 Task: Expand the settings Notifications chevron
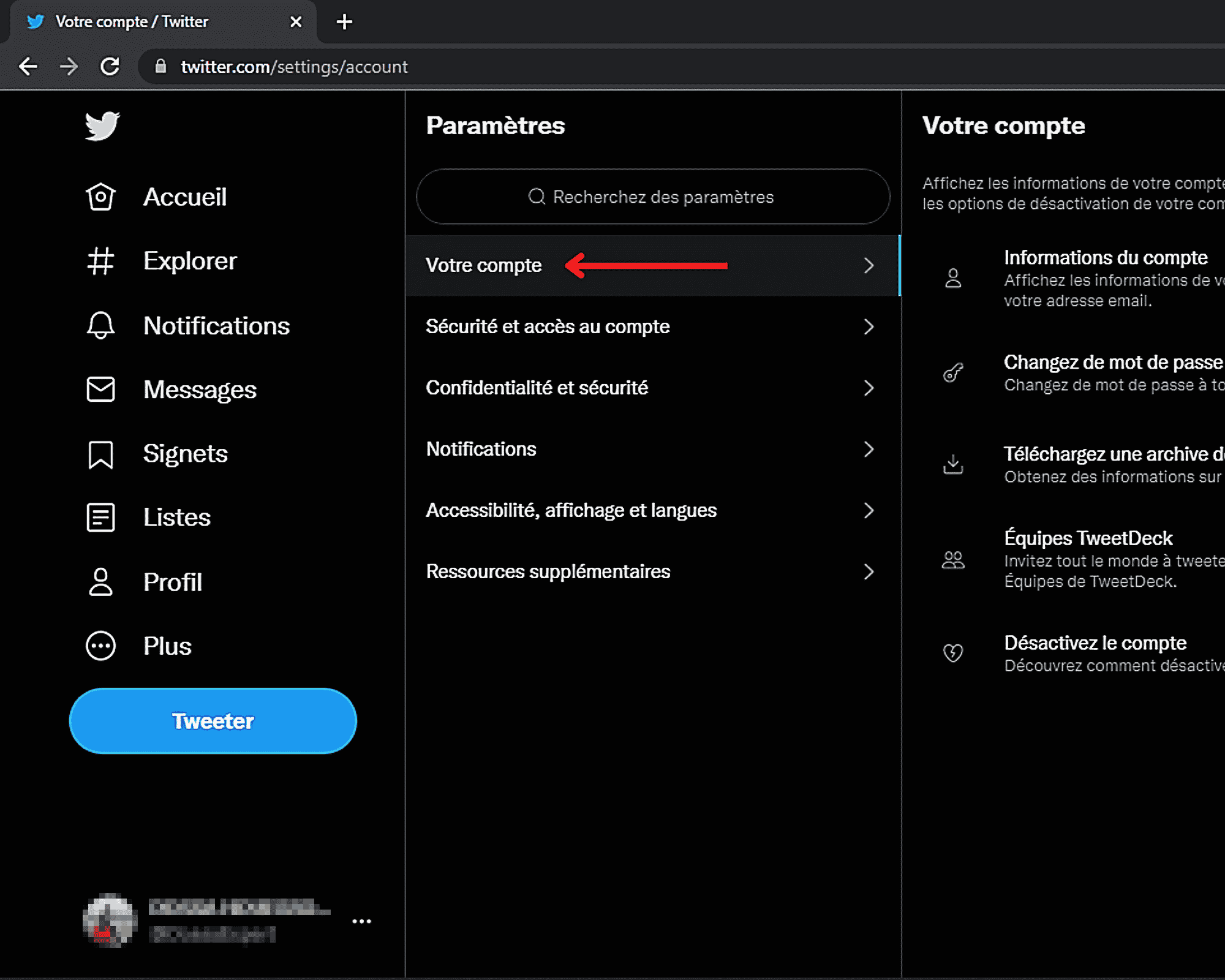pos(869,449)
